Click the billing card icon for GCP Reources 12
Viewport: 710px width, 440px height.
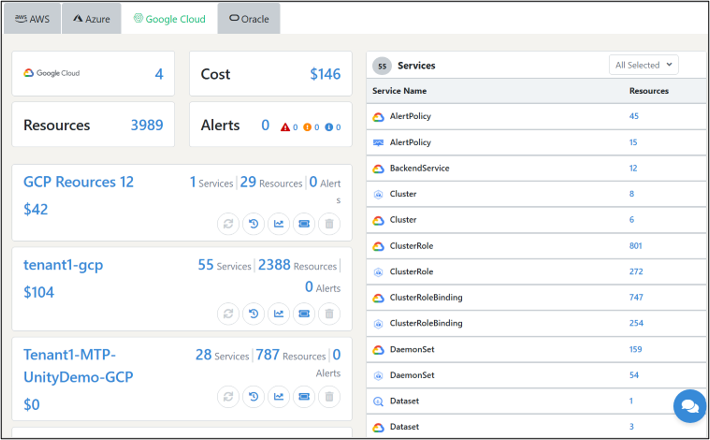coord(304,224)
